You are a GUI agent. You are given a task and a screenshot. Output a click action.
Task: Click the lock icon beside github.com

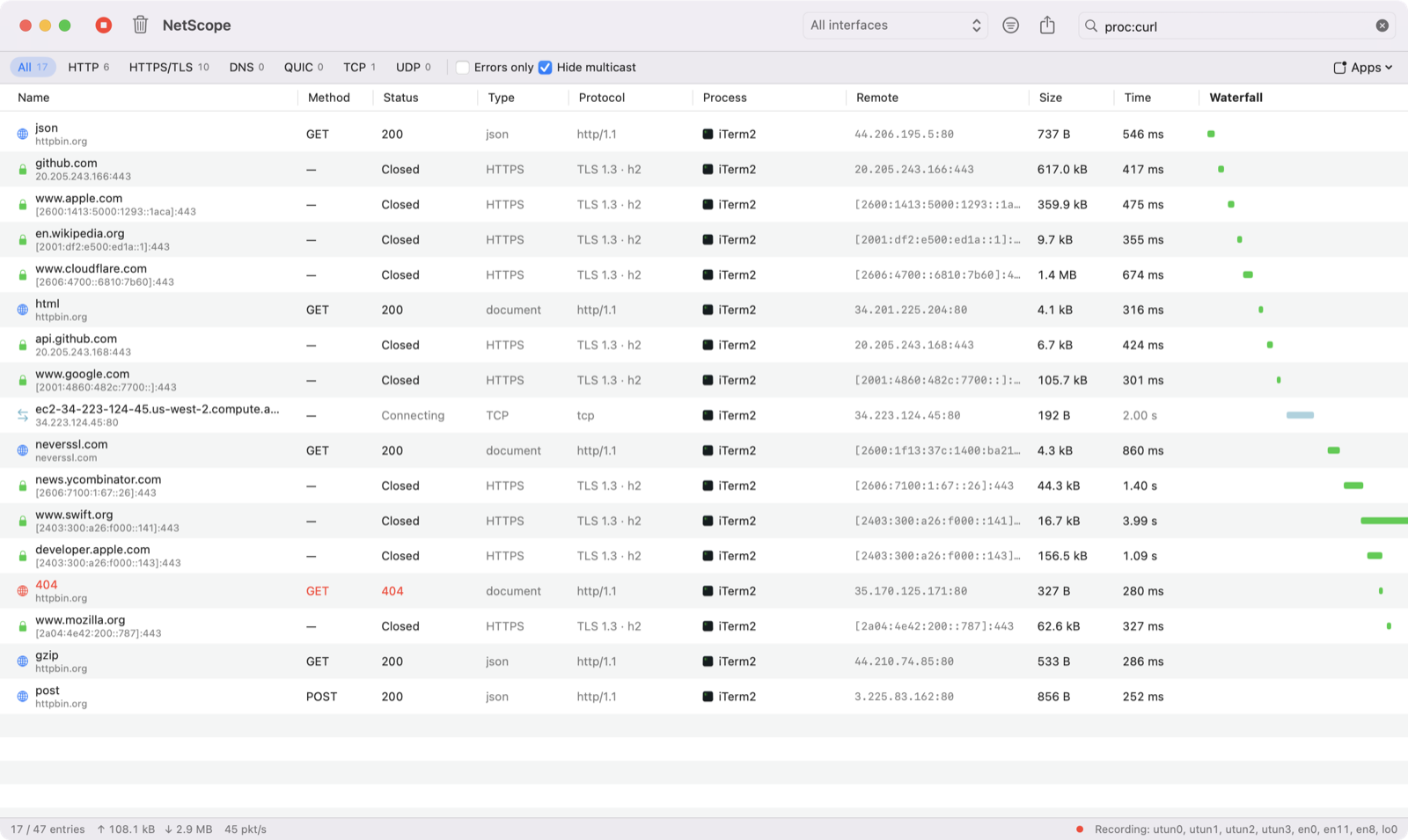point(23,170)
